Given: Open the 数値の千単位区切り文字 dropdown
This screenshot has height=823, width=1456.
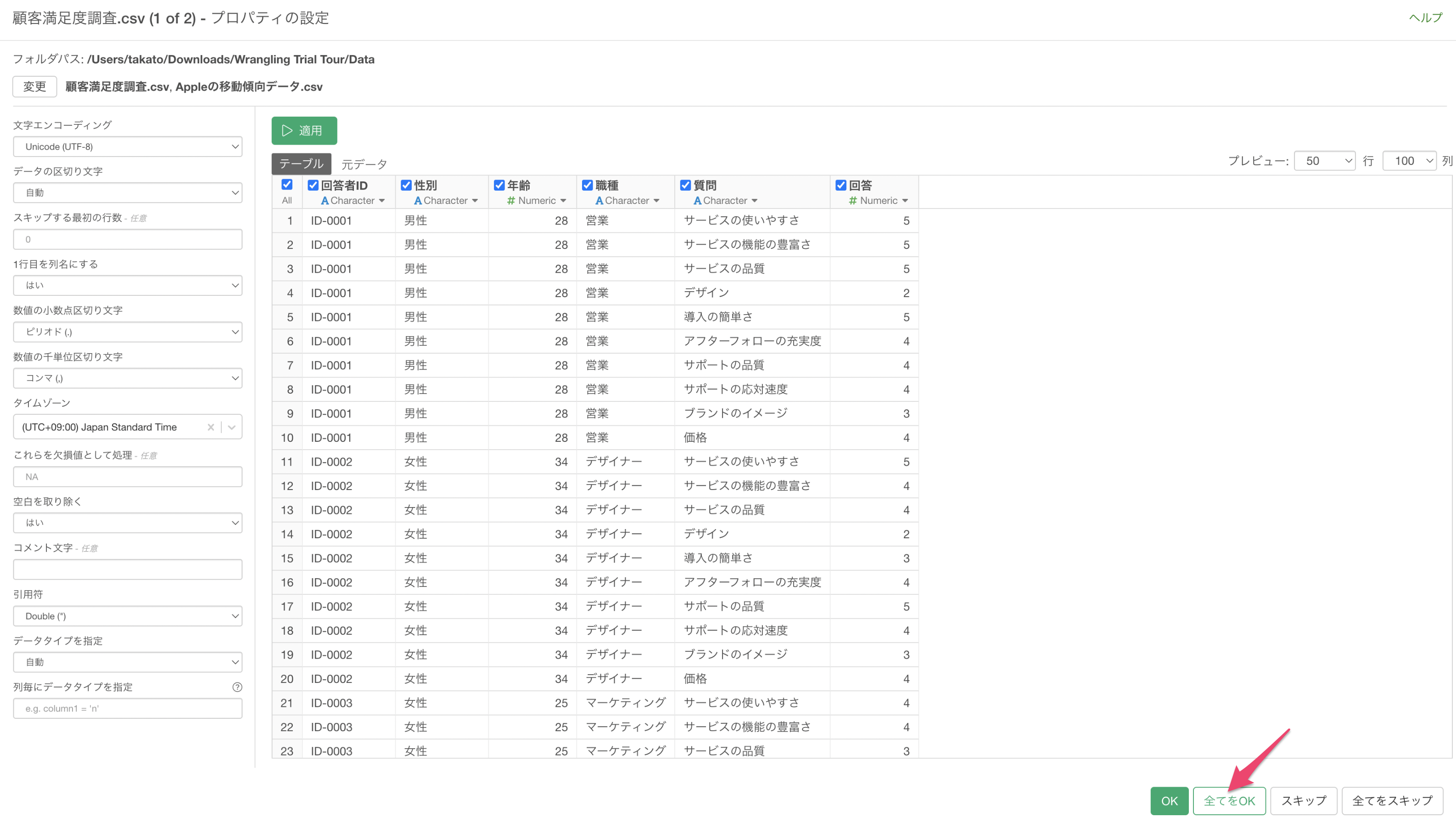Looking at the screenshot, I should (128, 378).
